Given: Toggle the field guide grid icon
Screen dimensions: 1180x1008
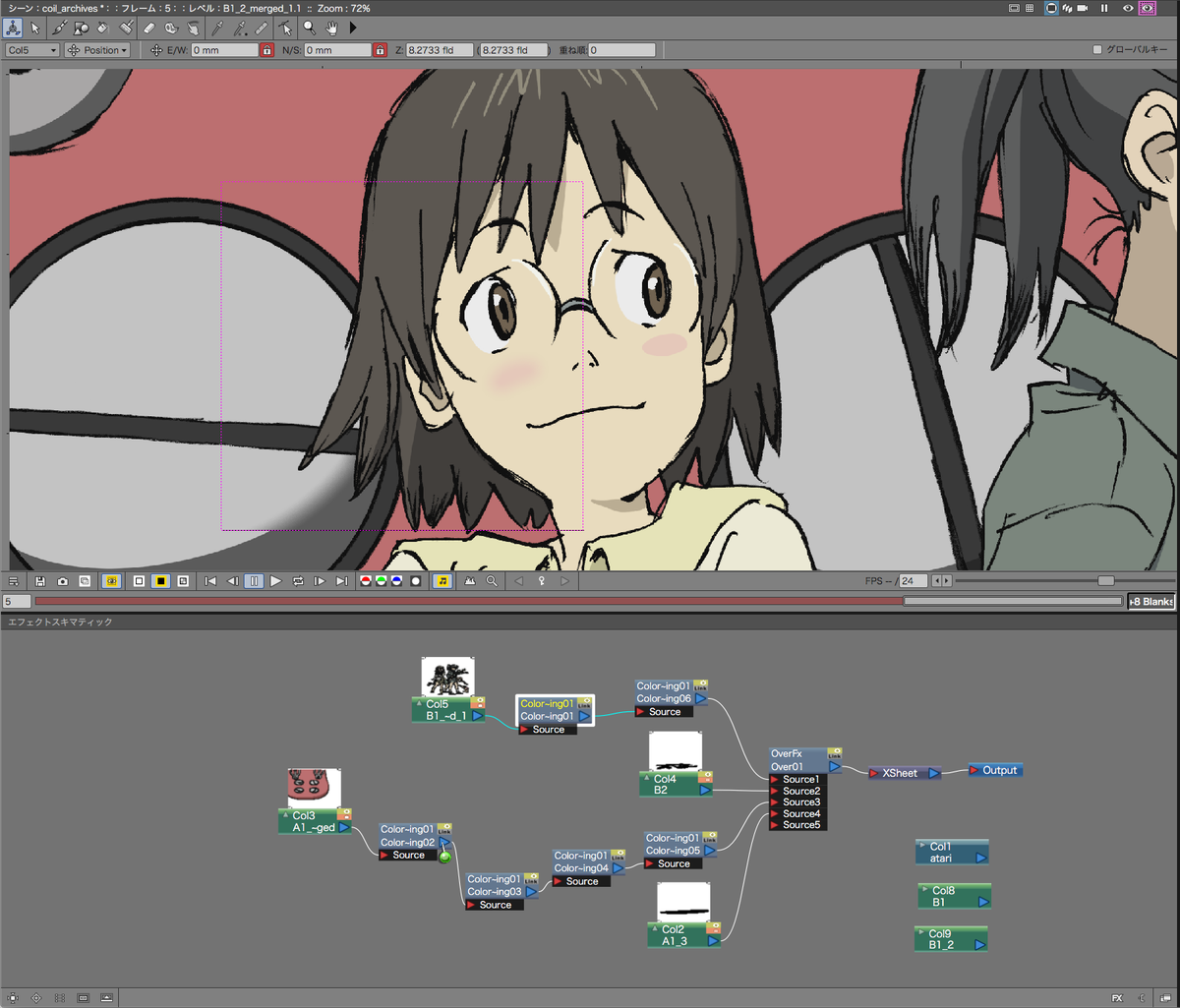Looking at the screenshot, I should tap(1030, 8).
